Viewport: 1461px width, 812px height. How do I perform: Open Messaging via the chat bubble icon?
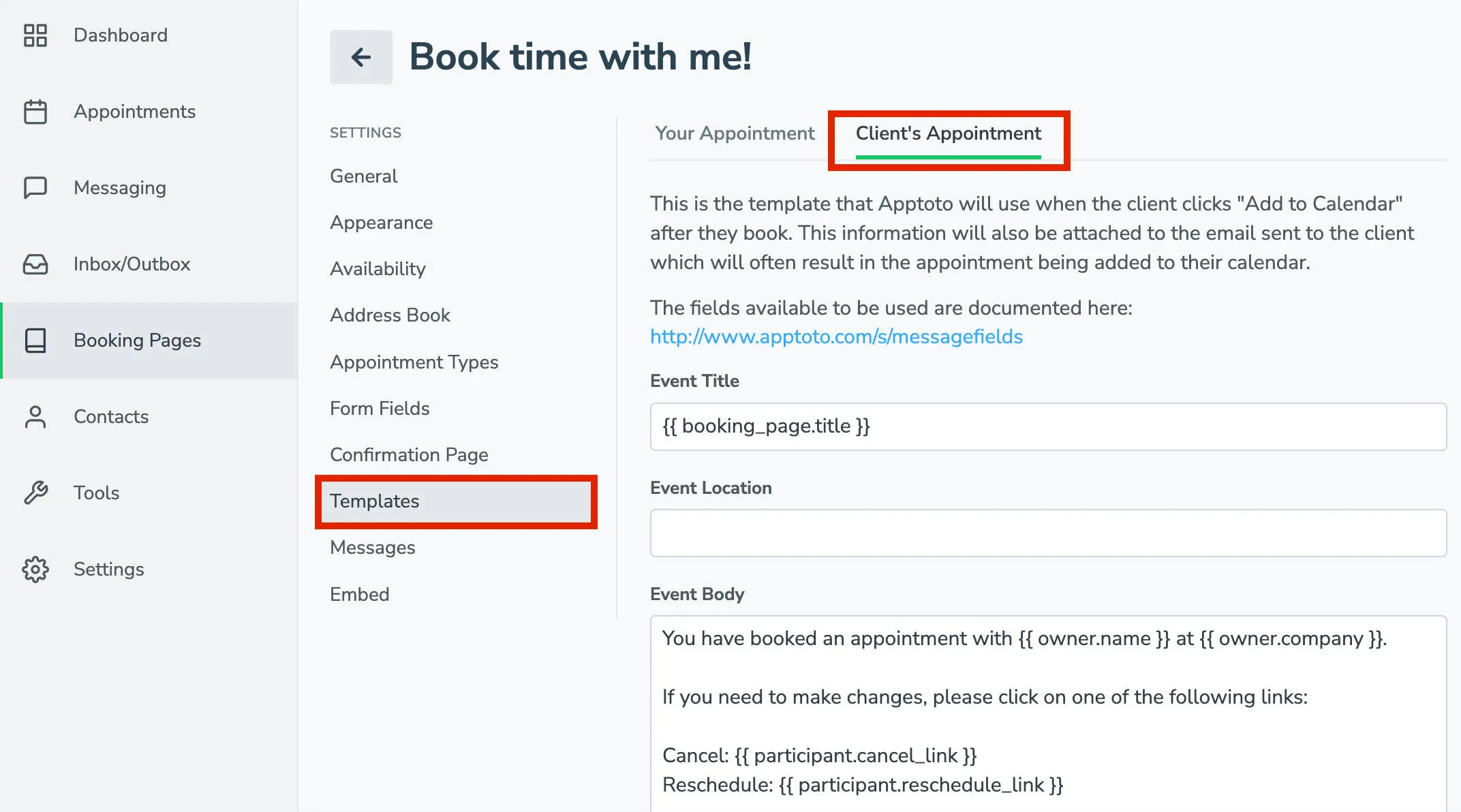[36, 187]
